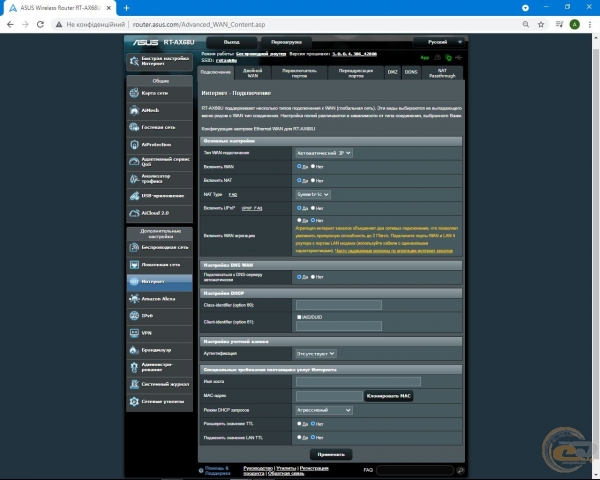This screenshot has width=600, height=480.
Task: Open Брандмауэр firewall settings
Action: [x=160, y=350]
